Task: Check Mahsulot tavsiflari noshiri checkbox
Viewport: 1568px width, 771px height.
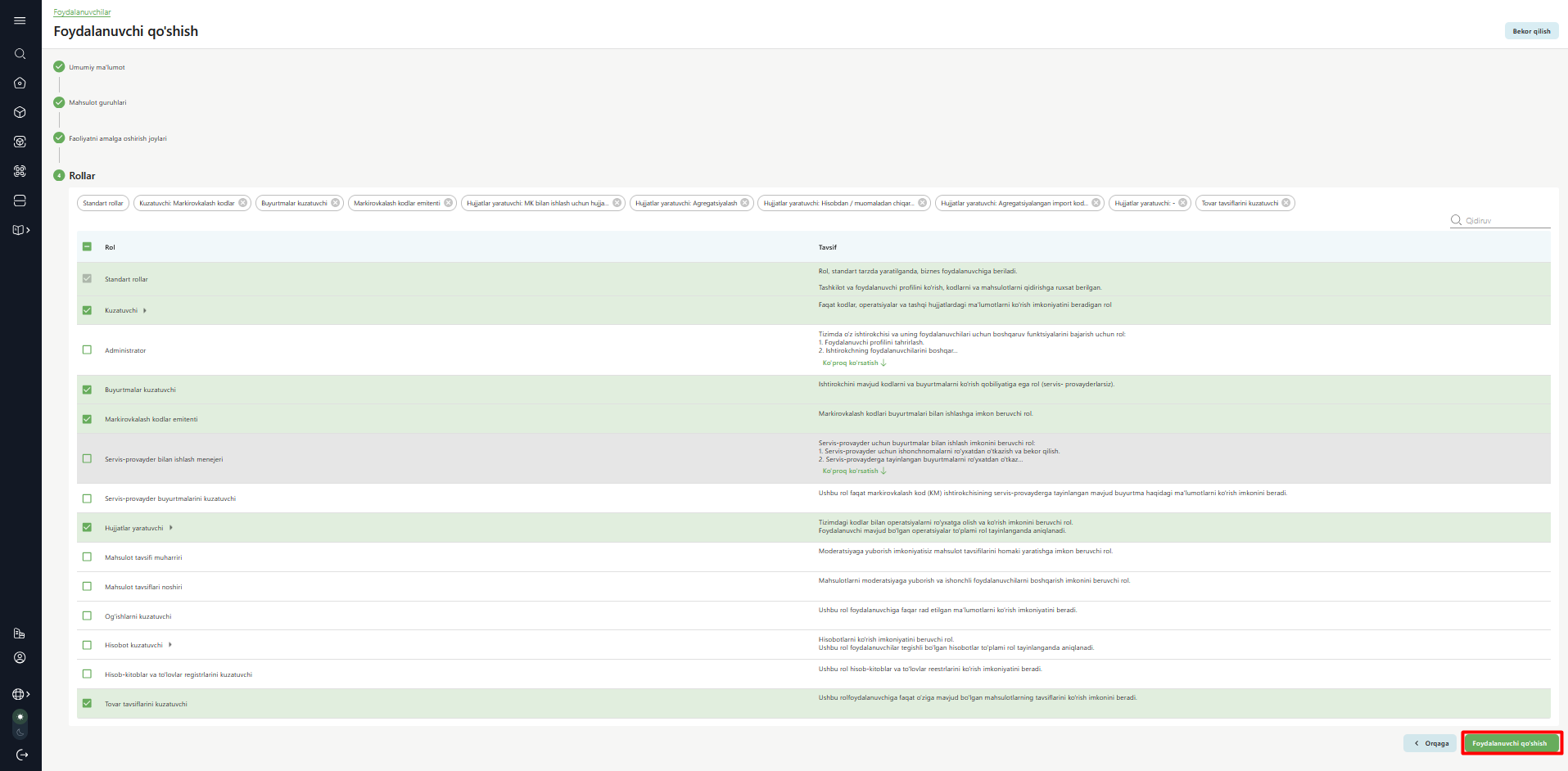Action: click(x=87, y=586)
